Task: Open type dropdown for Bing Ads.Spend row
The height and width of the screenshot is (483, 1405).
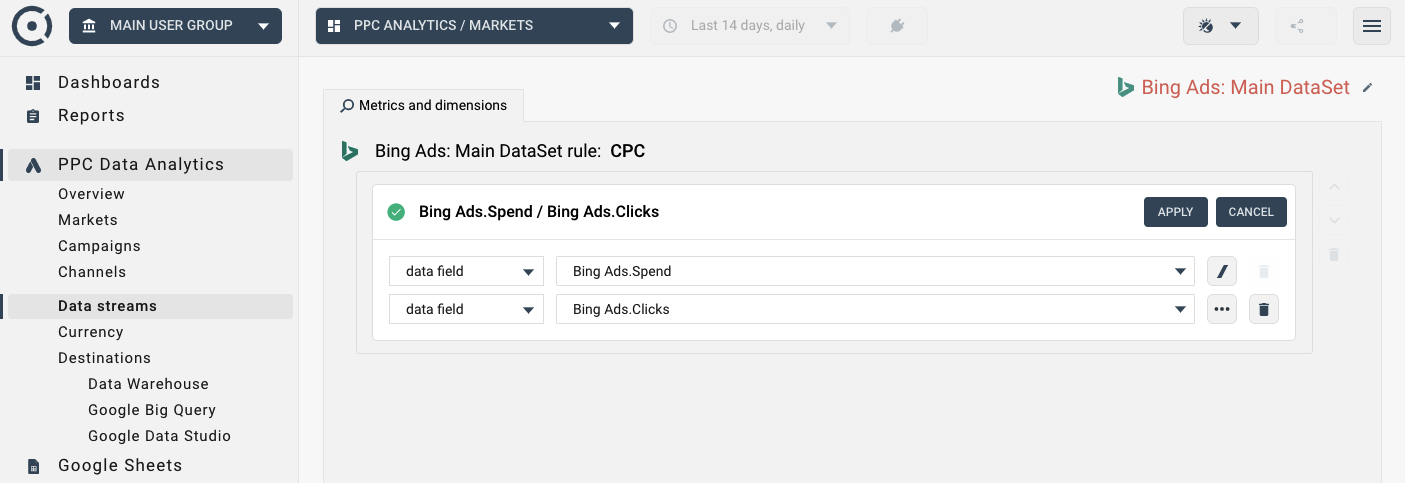Action: pyautogui.click(x=466, y=271)
